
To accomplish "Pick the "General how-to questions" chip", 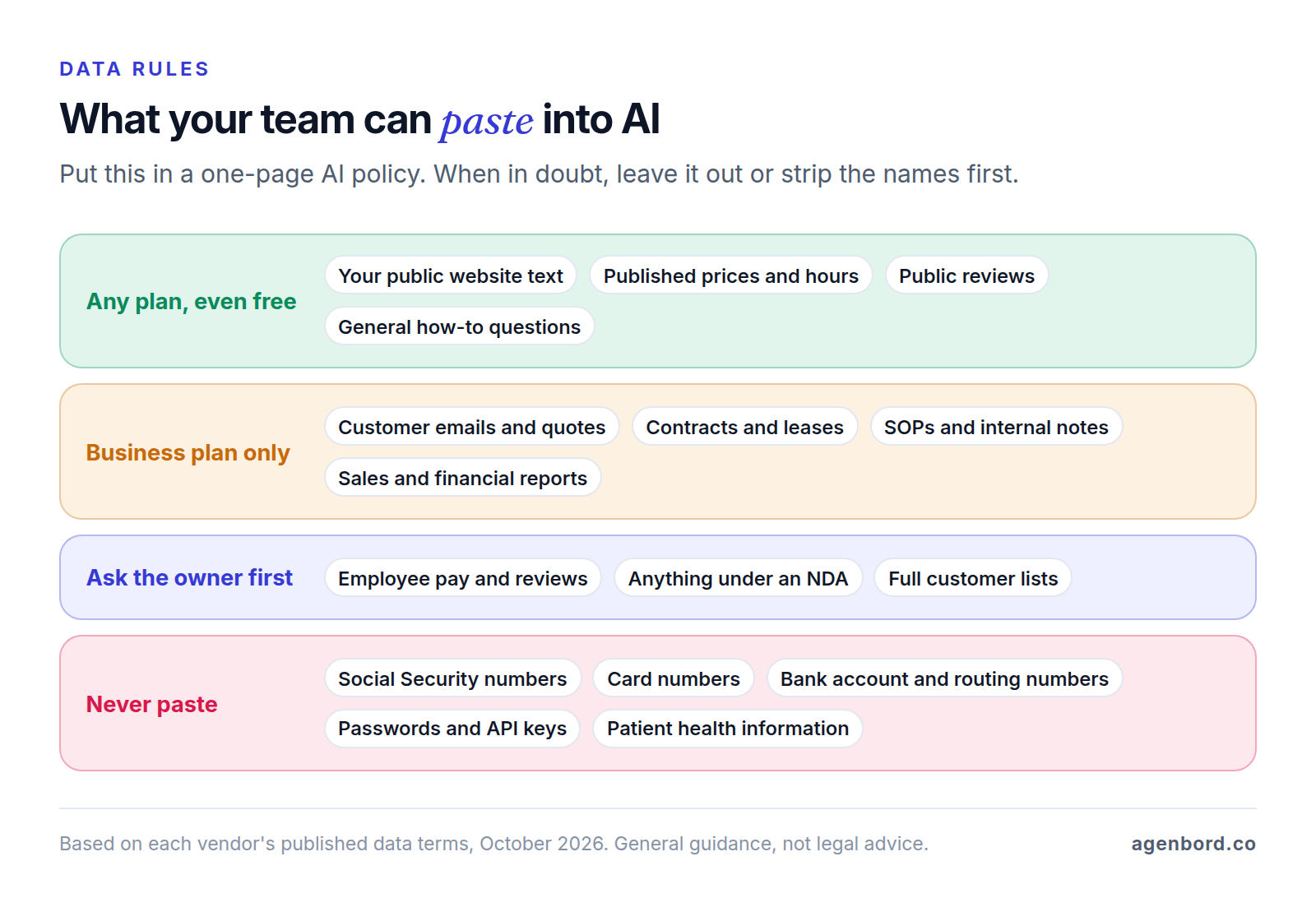I will click(460, 326).
